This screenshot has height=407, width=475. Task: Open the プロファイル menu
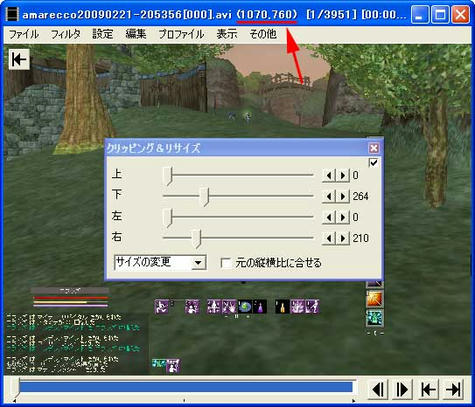181,34
